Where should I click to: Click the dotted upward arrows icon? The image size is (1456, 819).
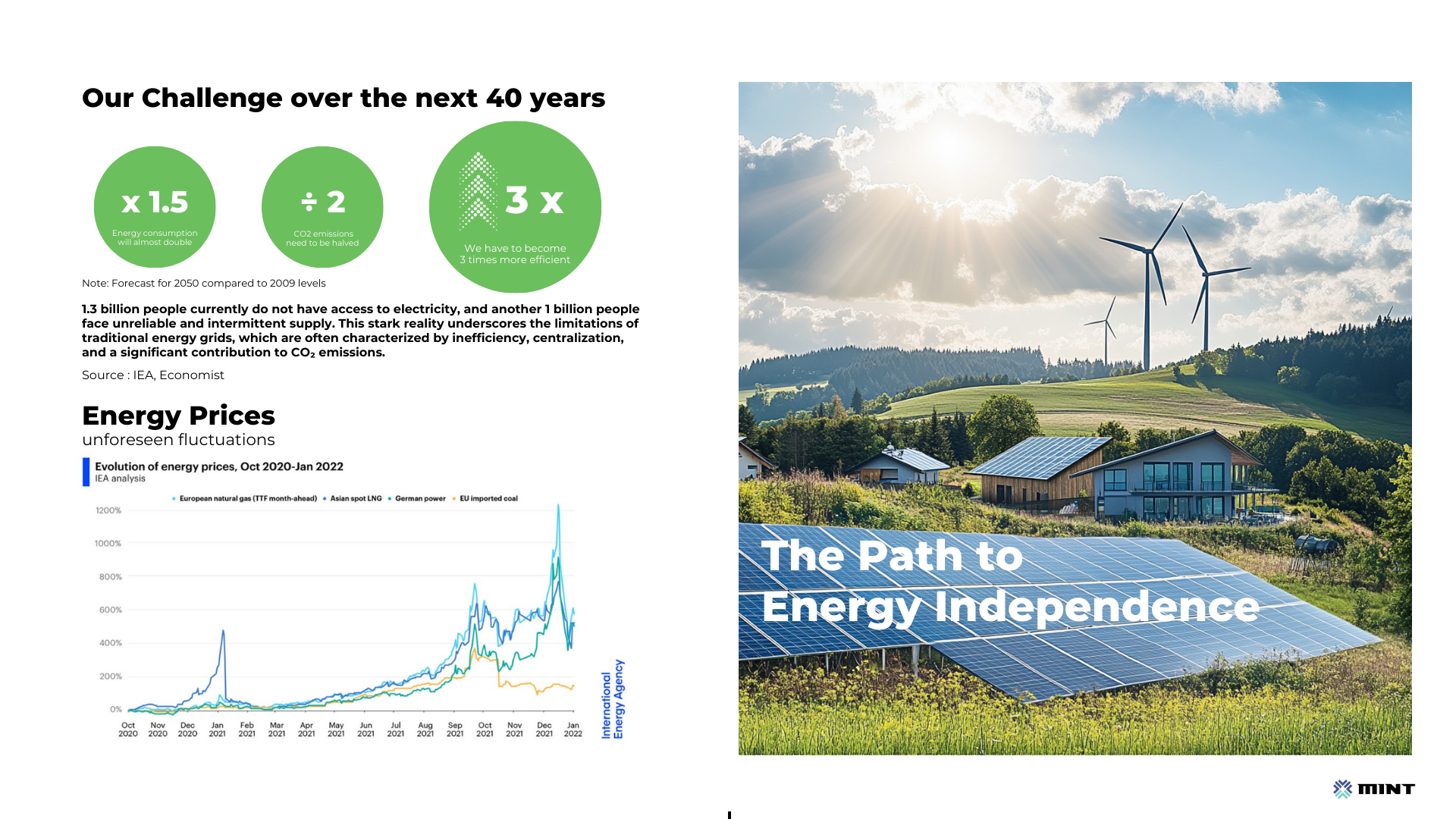click(478, 191)
